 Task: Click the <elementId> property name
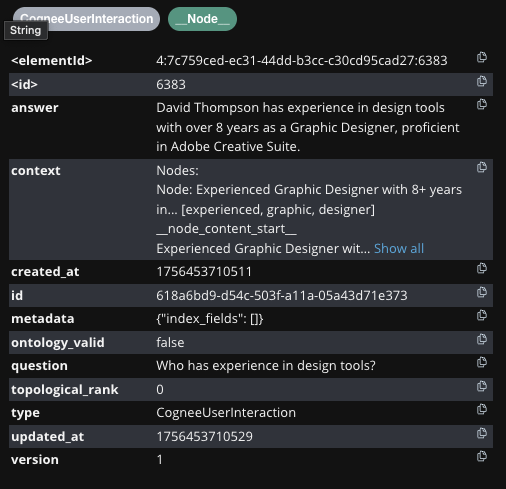coord(52,61)
